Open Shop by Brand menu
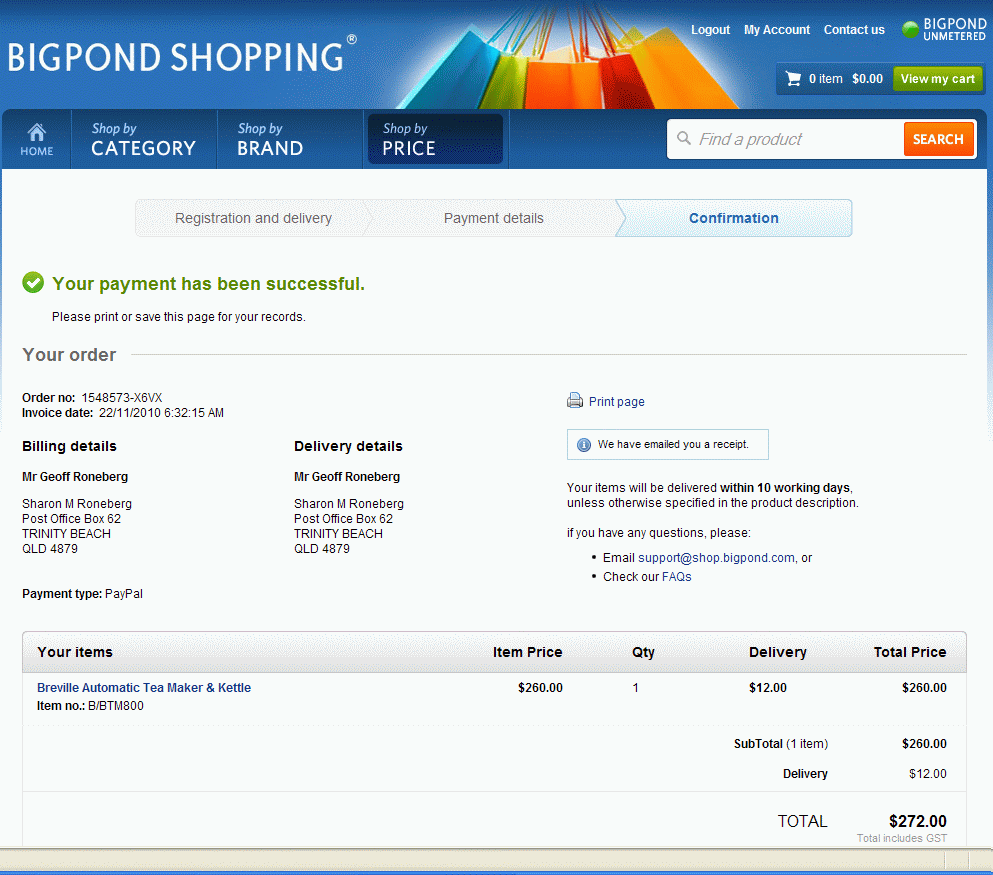This screenshot has height=875, width=993. click(289, 139)
